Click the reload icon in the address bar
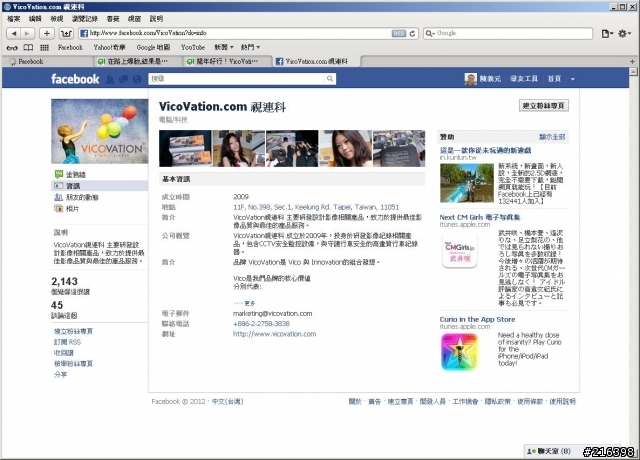 click(412, 33)
